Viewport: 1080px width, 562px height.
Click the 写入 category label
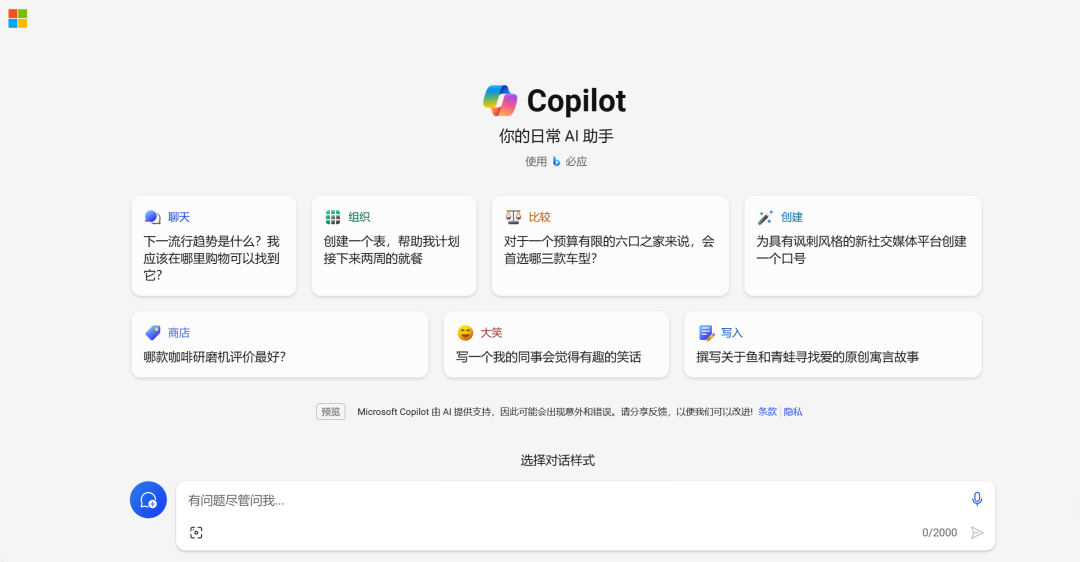pos(732,333)
